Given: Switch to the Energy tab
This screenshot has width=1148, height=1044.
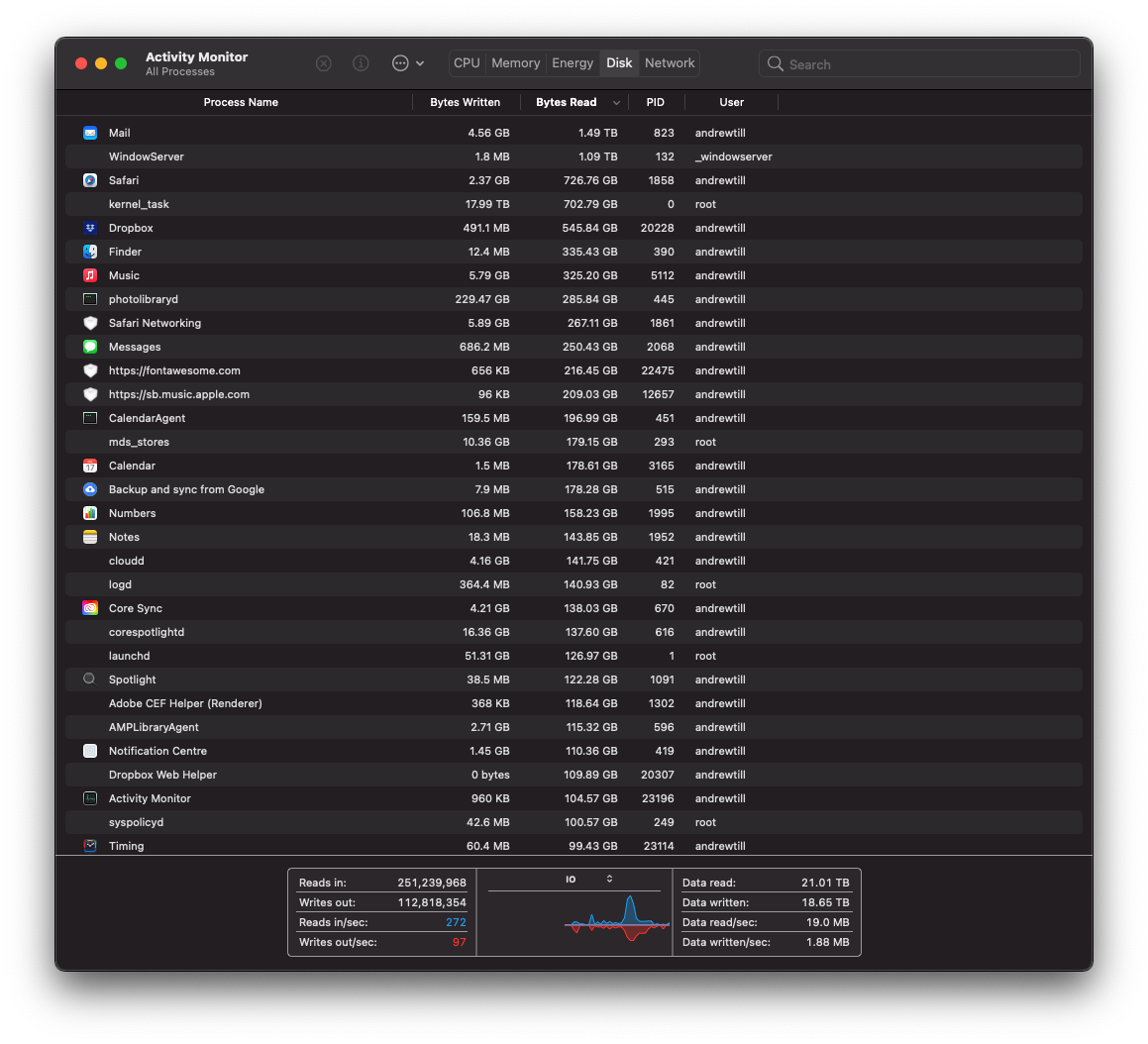Looking at the screenshot, I should pyautogui.click(x=573, y=63).
